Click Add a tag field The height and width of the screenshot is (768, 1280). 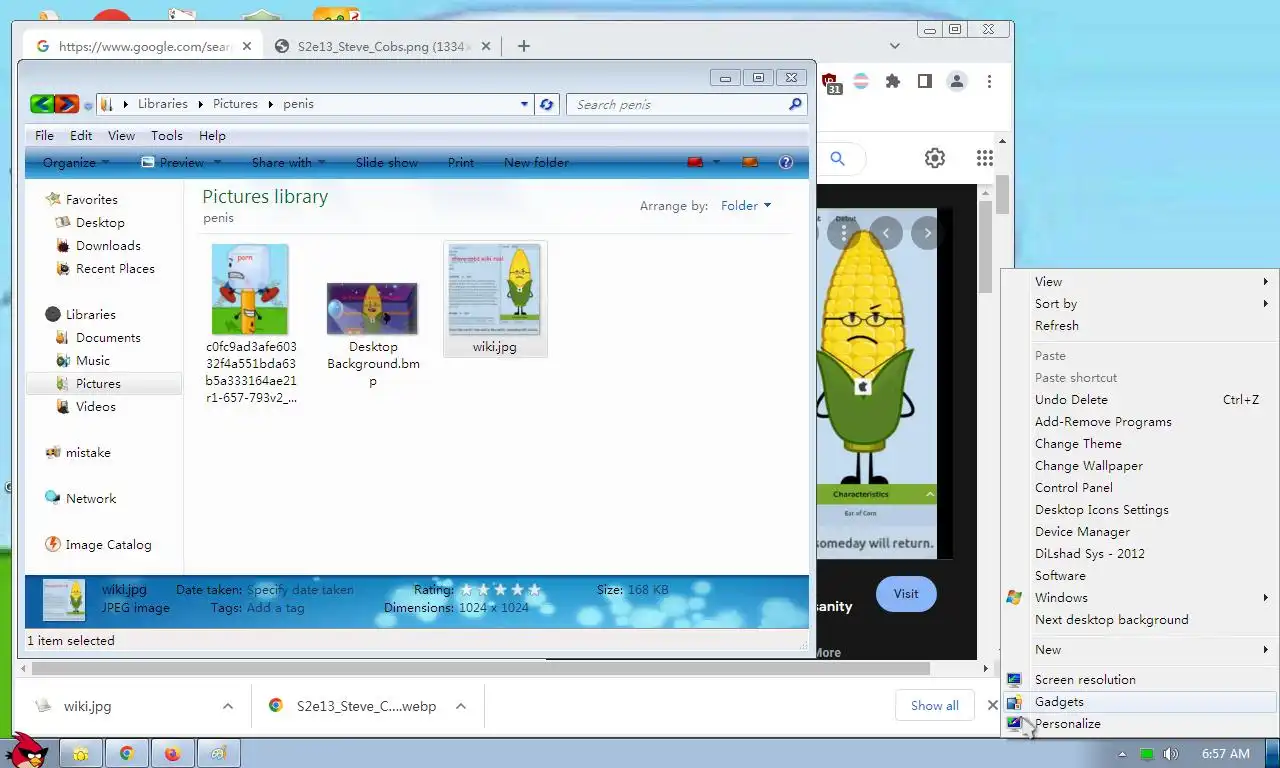(x=275, y=608)
